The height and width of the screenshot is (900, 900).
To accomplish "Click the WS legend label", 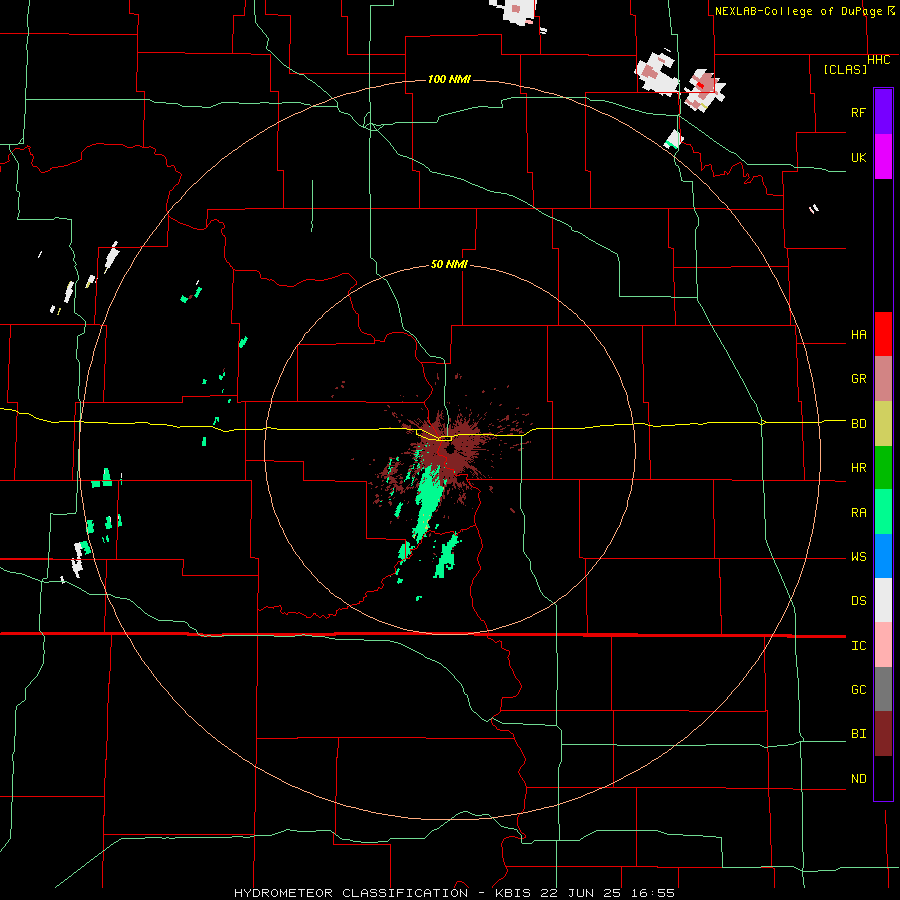I will [x=858, y=557].
